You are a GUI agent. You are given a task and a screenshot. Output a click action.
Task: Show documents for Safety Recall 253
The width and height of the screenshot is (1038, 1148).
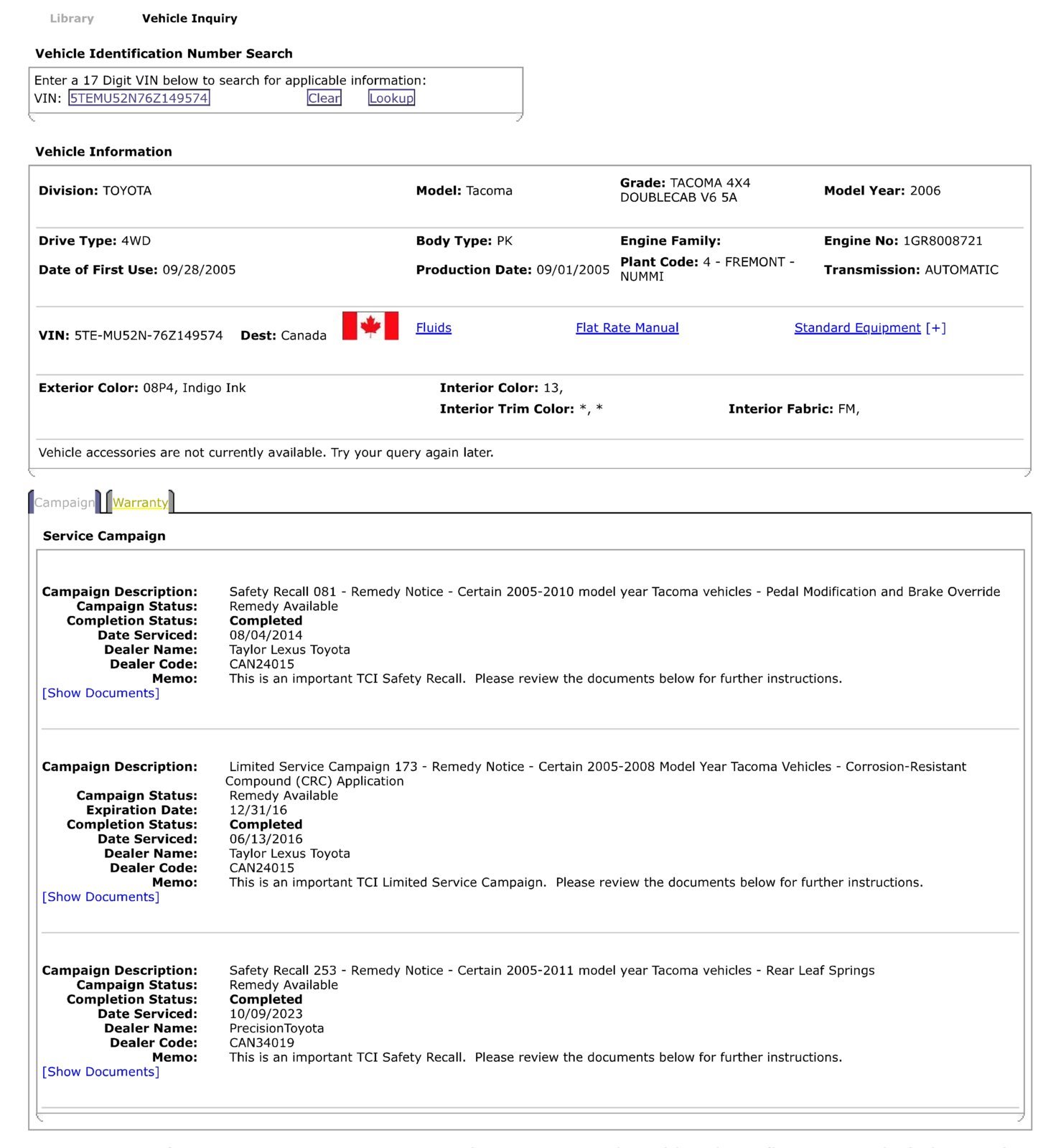pos(100,1072)
